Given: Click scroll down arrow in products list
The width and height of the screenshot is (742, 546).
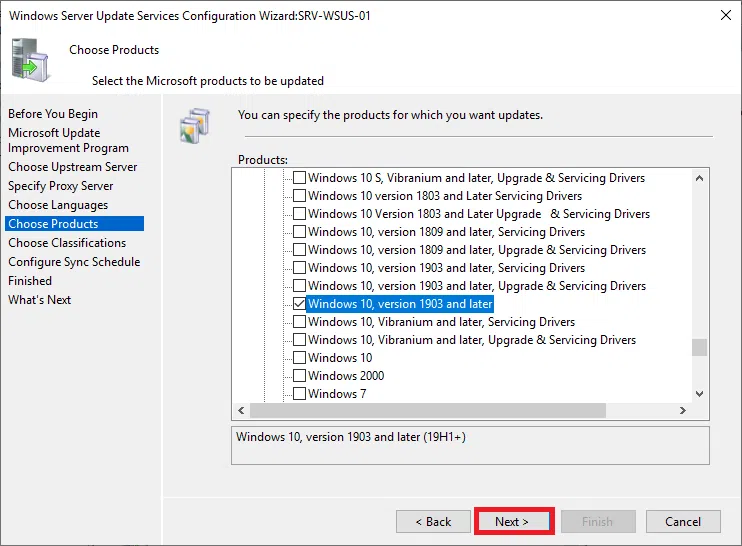Looking at the screenshot, I should [699, 394].
